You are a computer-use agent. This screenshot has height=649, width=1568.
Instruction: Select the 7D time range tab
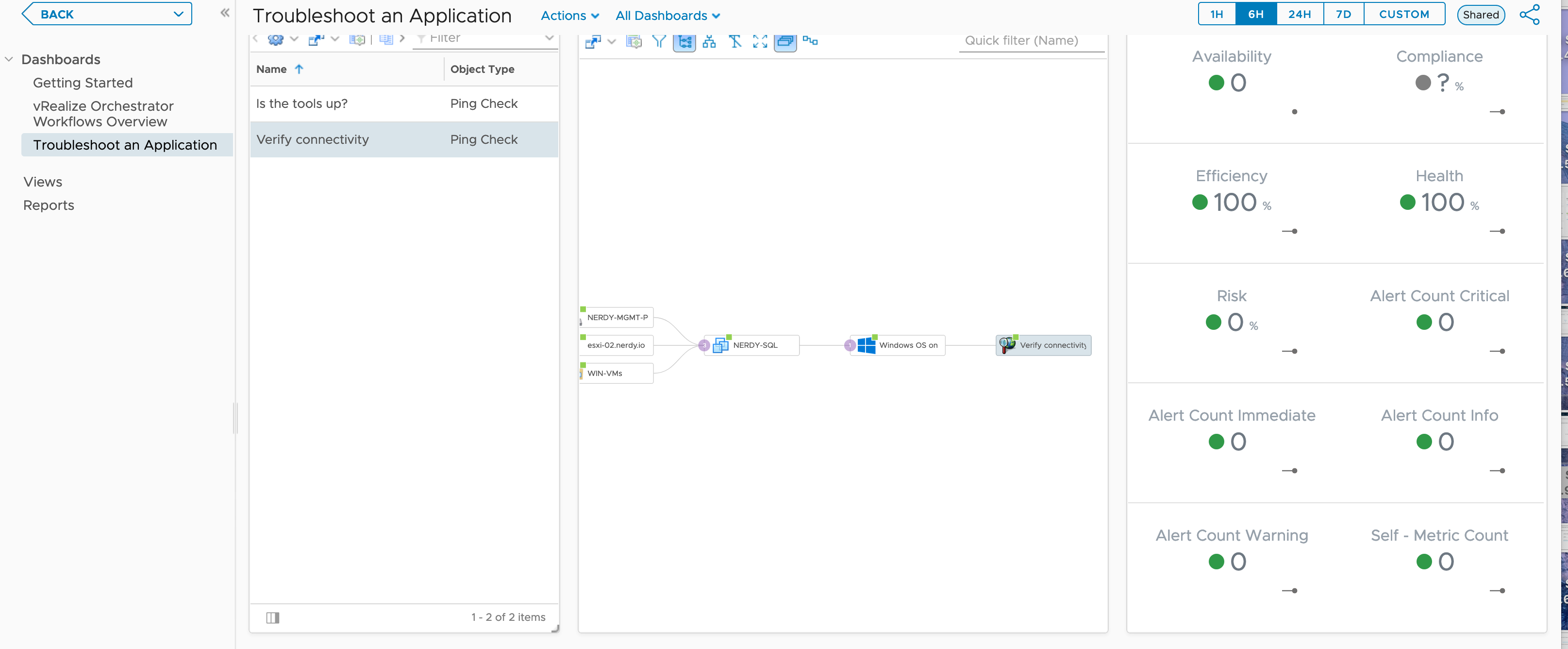pyautogui.click(x=1343, y=14)
